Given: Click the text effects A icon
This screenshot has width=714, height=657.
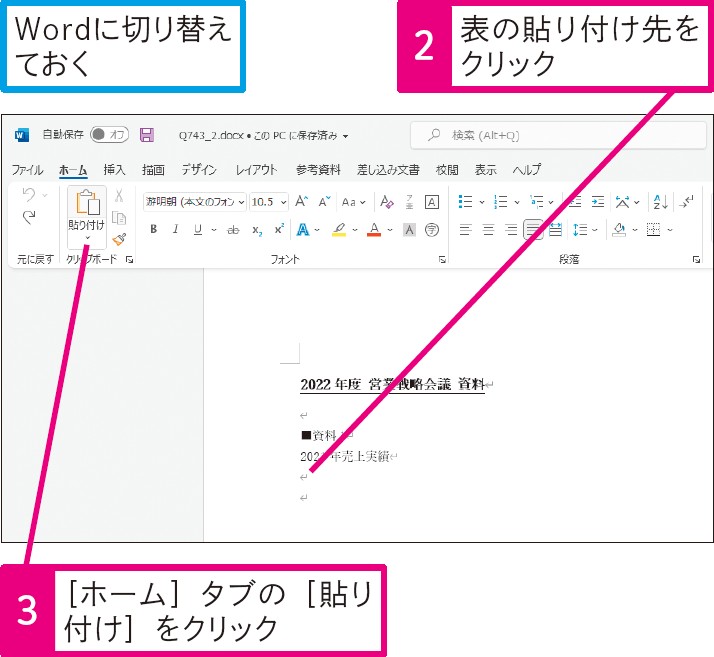Looking at the screenshot, I should click(303, 229).
